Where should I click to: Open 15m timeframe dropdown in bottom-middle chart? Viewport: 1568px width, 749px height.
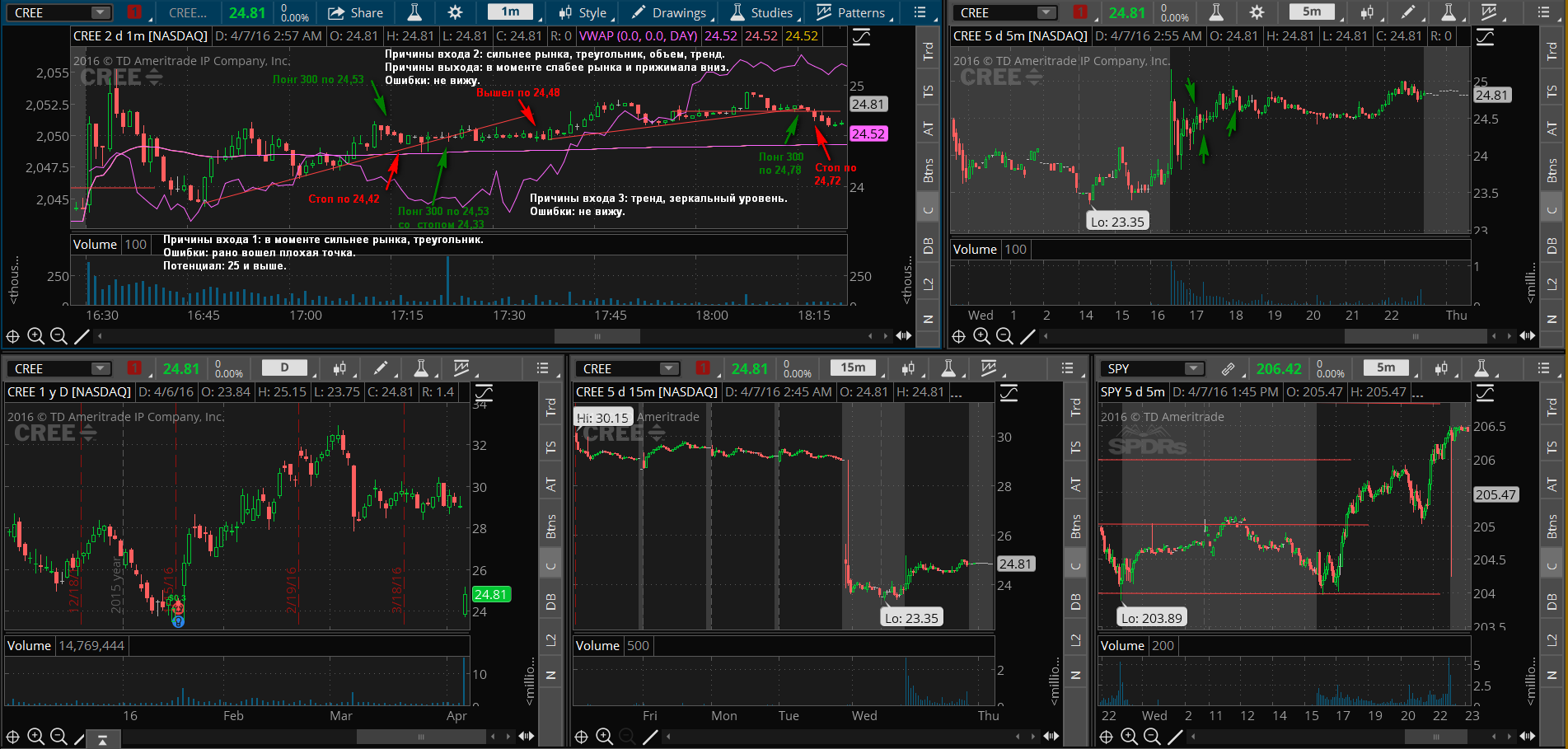pyautogui.click(x=855, y=368)
